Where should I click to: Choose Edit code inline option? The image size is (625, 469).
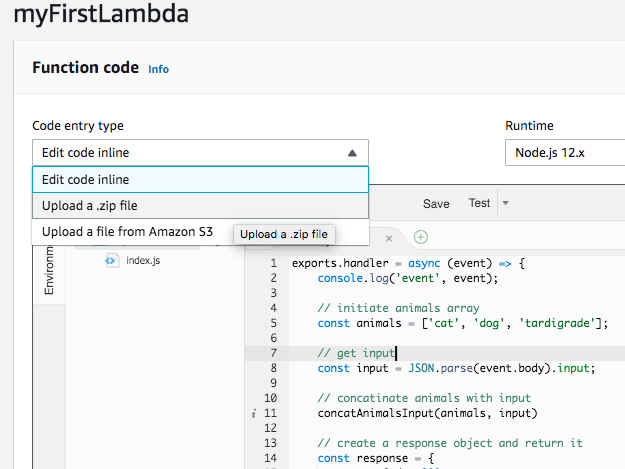tap(200, 180)
